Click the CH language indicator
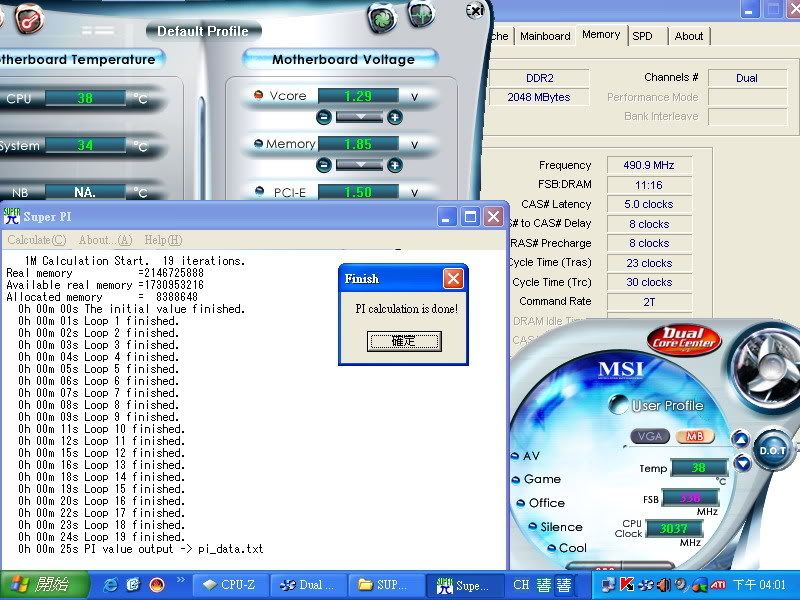This screenshot has width=800, height=600. tap(521, 585)
